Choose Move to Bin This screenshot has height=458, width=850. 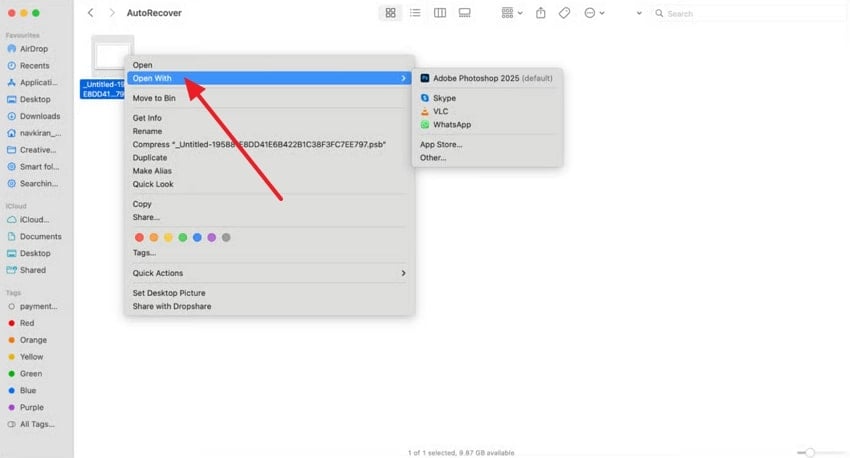pos(269,98)
